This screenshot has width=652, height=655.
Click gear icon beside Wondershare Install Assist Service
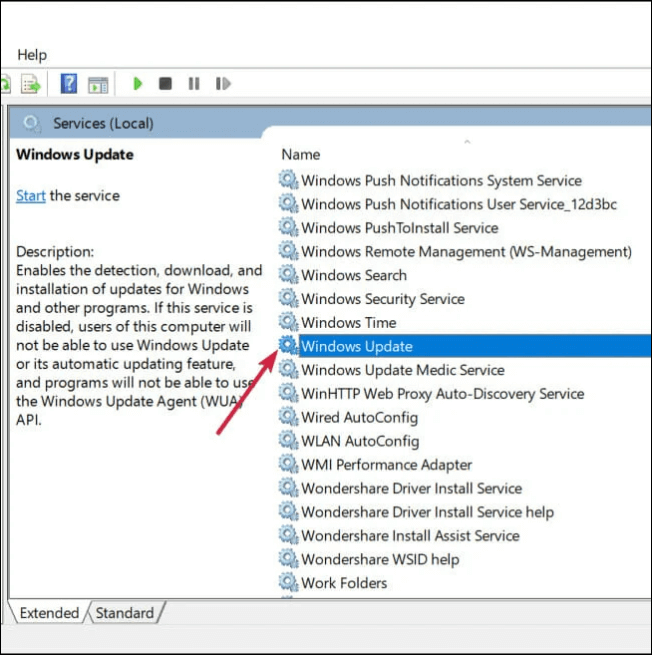(289, 535)
